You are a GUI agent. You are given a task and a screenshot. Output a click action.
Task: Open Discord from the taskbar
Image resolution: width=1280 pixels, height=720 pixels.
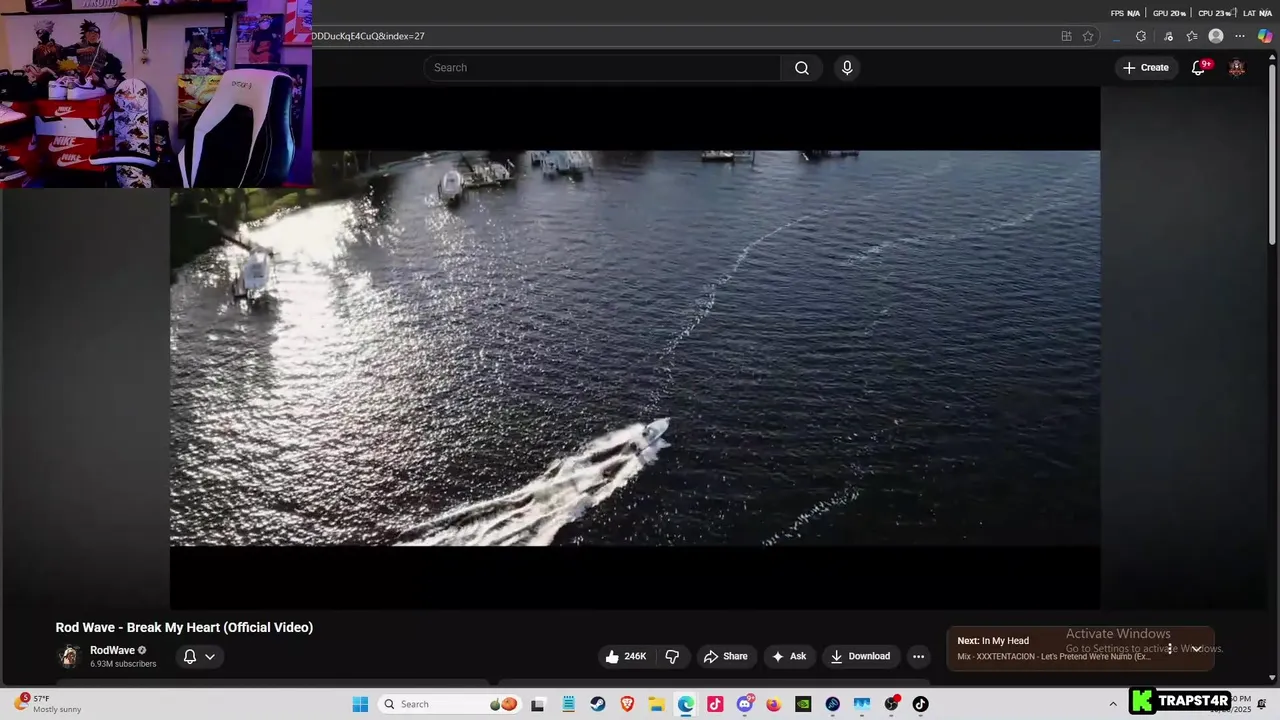click(x=745, y=704)
